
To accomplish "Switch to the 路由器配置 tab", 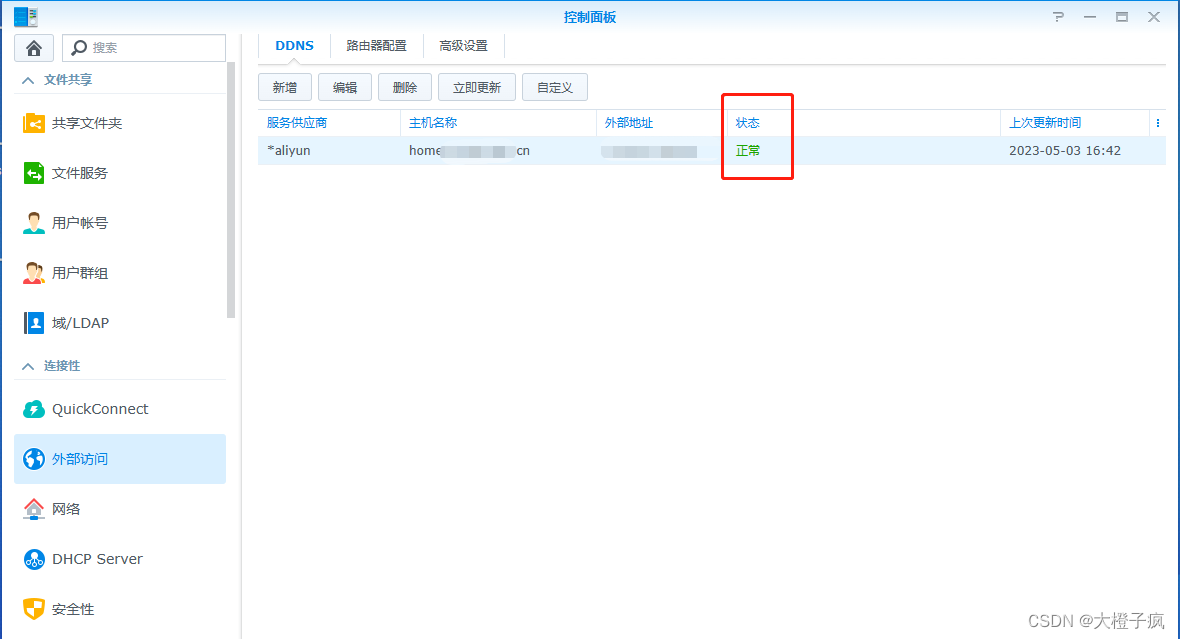I will point(376,45).
